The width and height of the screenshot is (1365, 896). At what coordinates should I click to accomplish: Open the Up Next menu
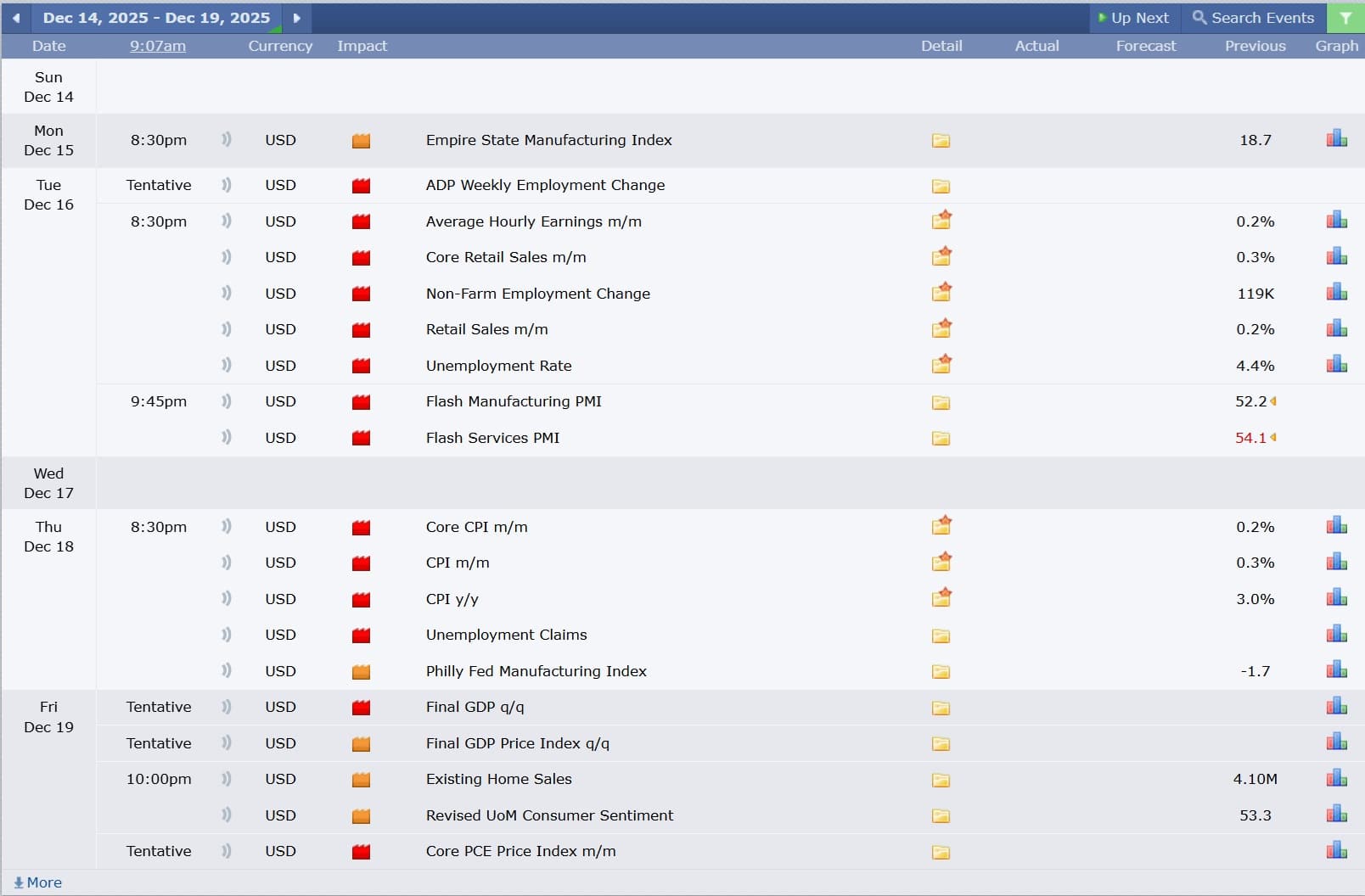1134,17
